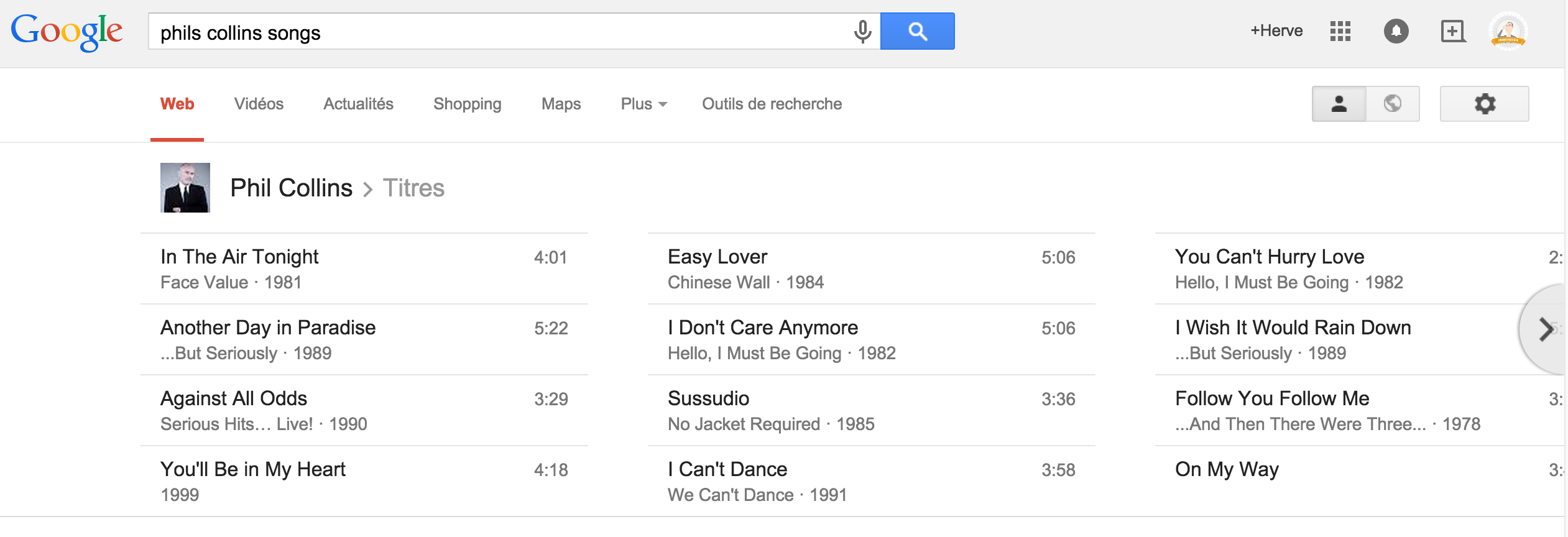Show next songs with carousel arrow
The image size is (1568, 537).
click(1546, 329)
